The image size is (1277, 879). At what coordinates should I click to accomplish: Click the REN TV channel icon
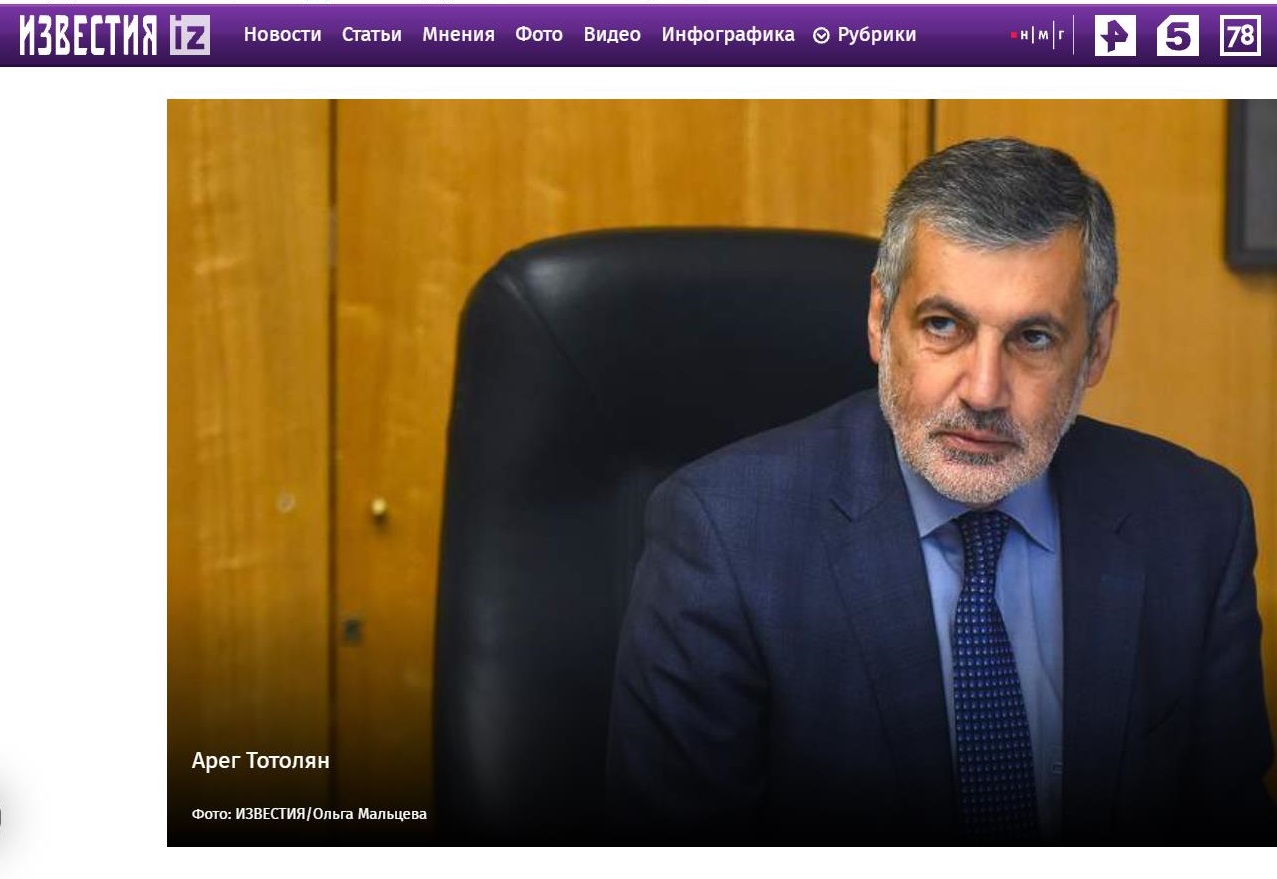tap(1115, 36)
